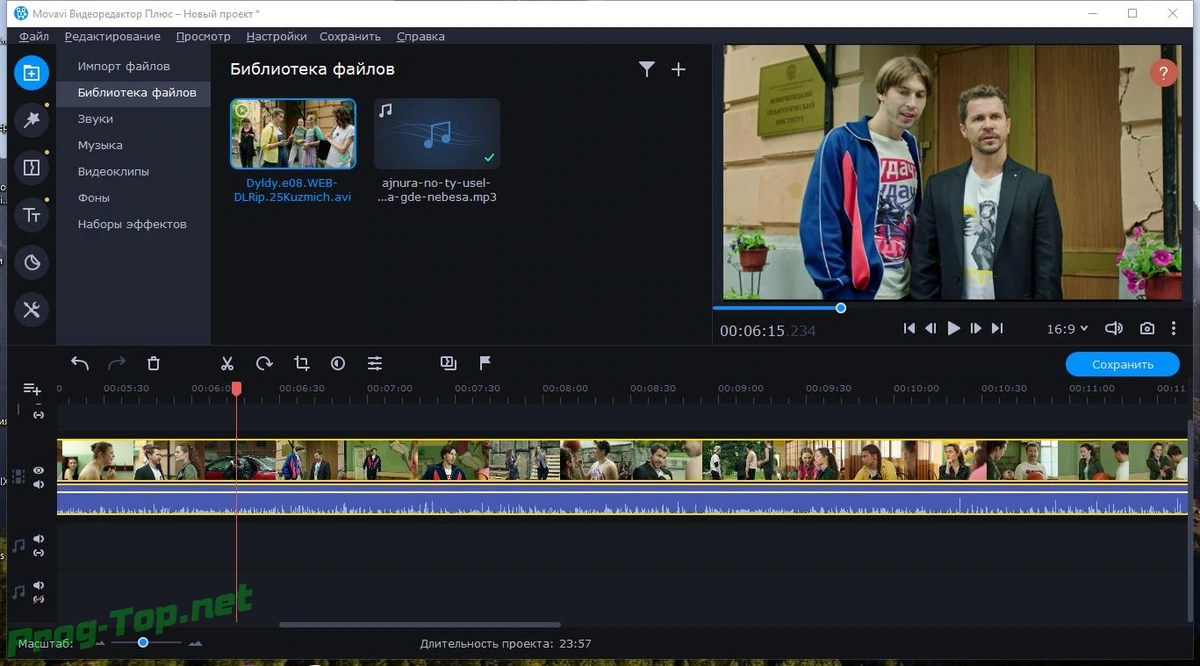Open the Справка menu
The image size is (1200, 666).
point(420,36)
